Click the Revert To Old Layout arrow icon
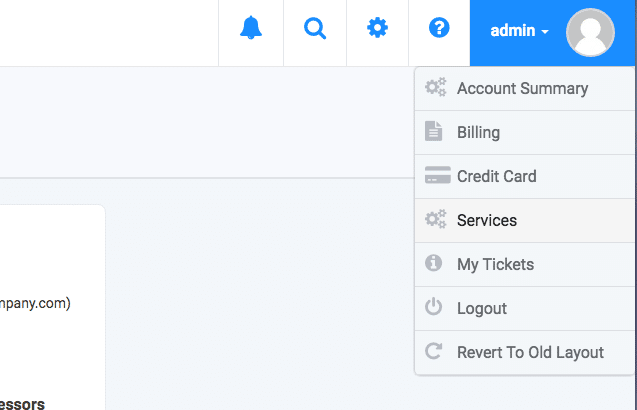The image size is (637, 410). pos(434,352)
